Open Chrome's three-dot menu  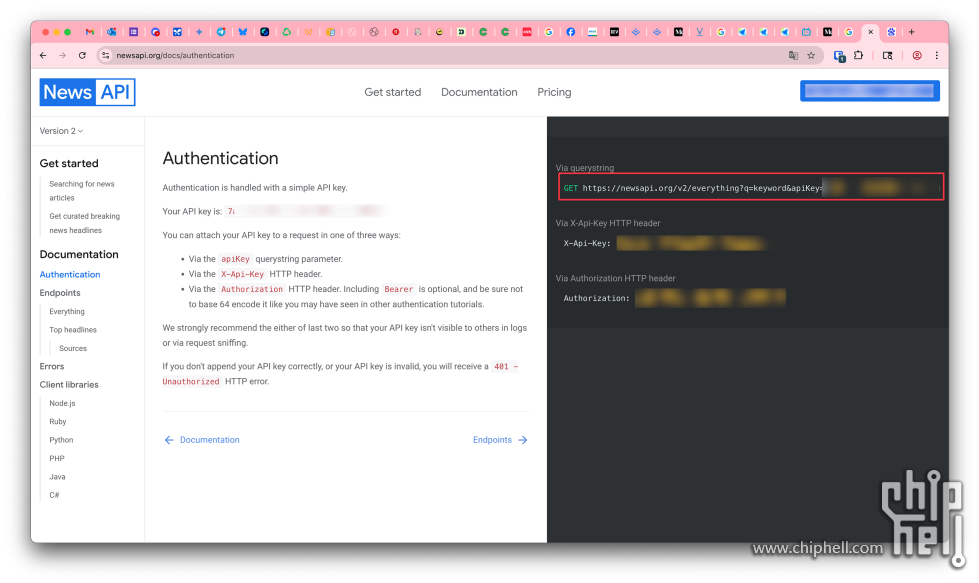[x=937, y=56]
